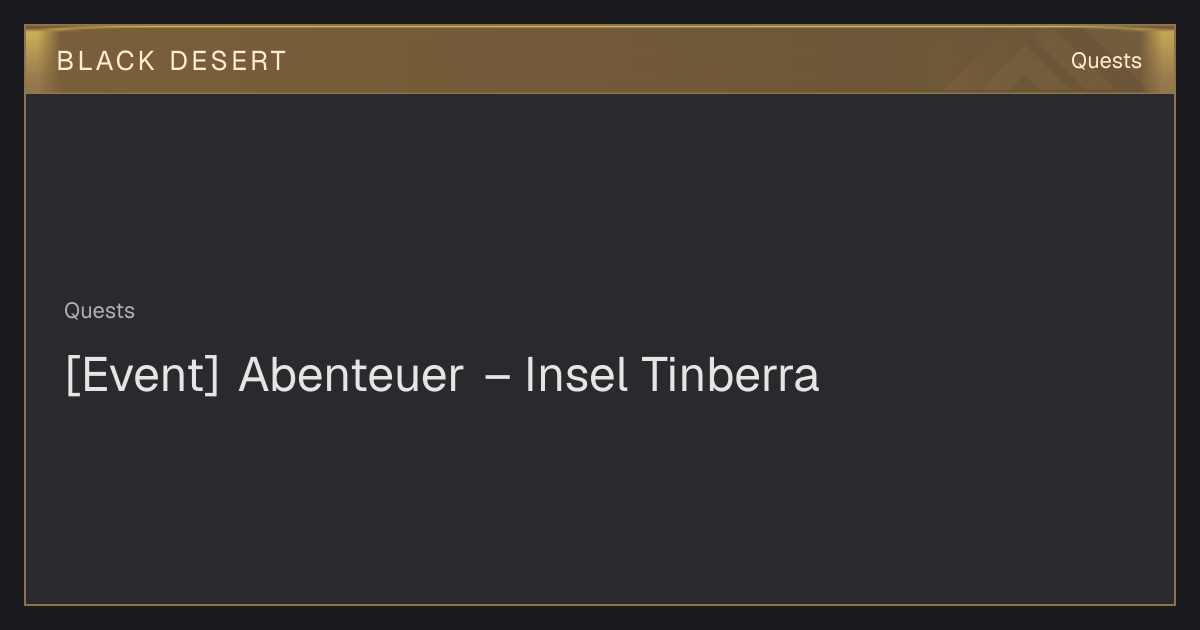
Task: Click the letter B of BLACK DESERT
Action: coord(65,61)
